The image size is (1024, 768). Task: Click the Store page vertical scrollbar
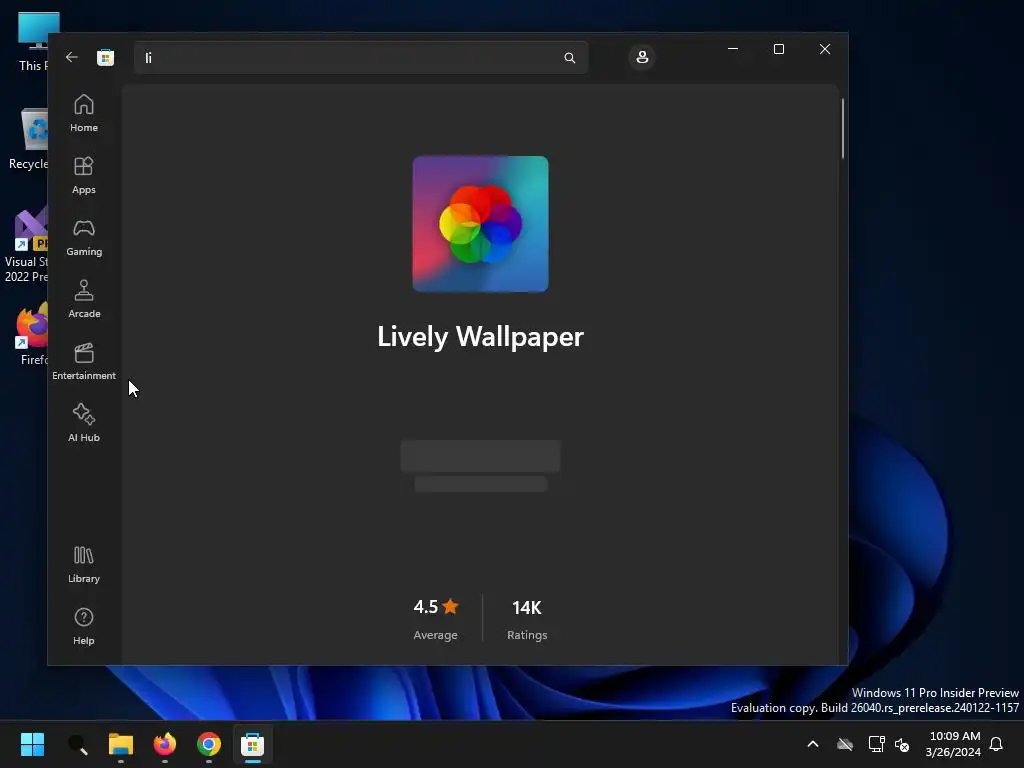[843, 129]
